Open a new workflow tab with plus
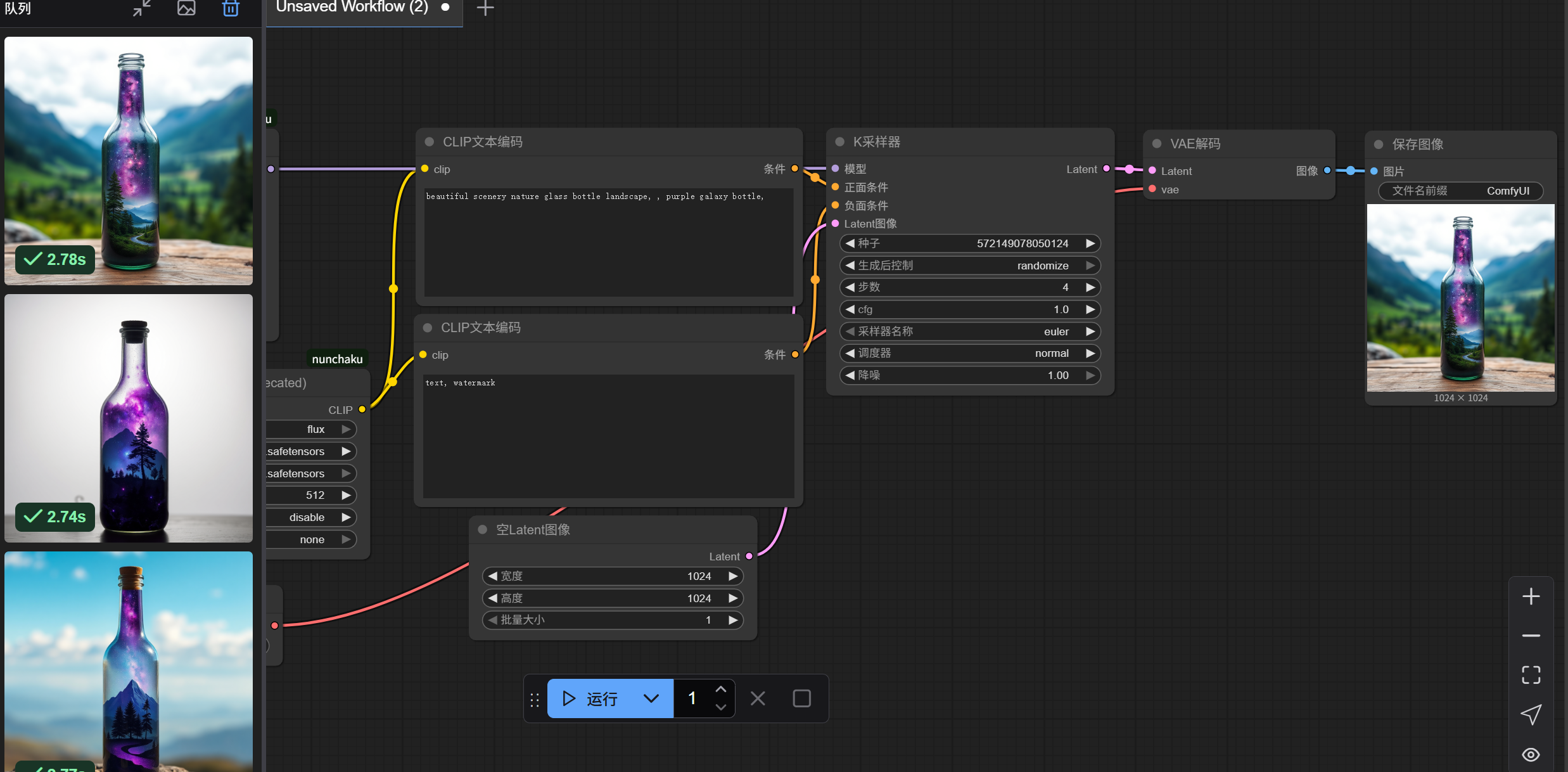 coord(485,8)
